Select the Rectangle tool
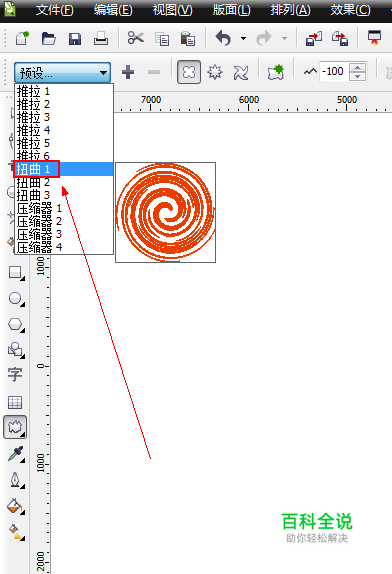 [16, 273]
